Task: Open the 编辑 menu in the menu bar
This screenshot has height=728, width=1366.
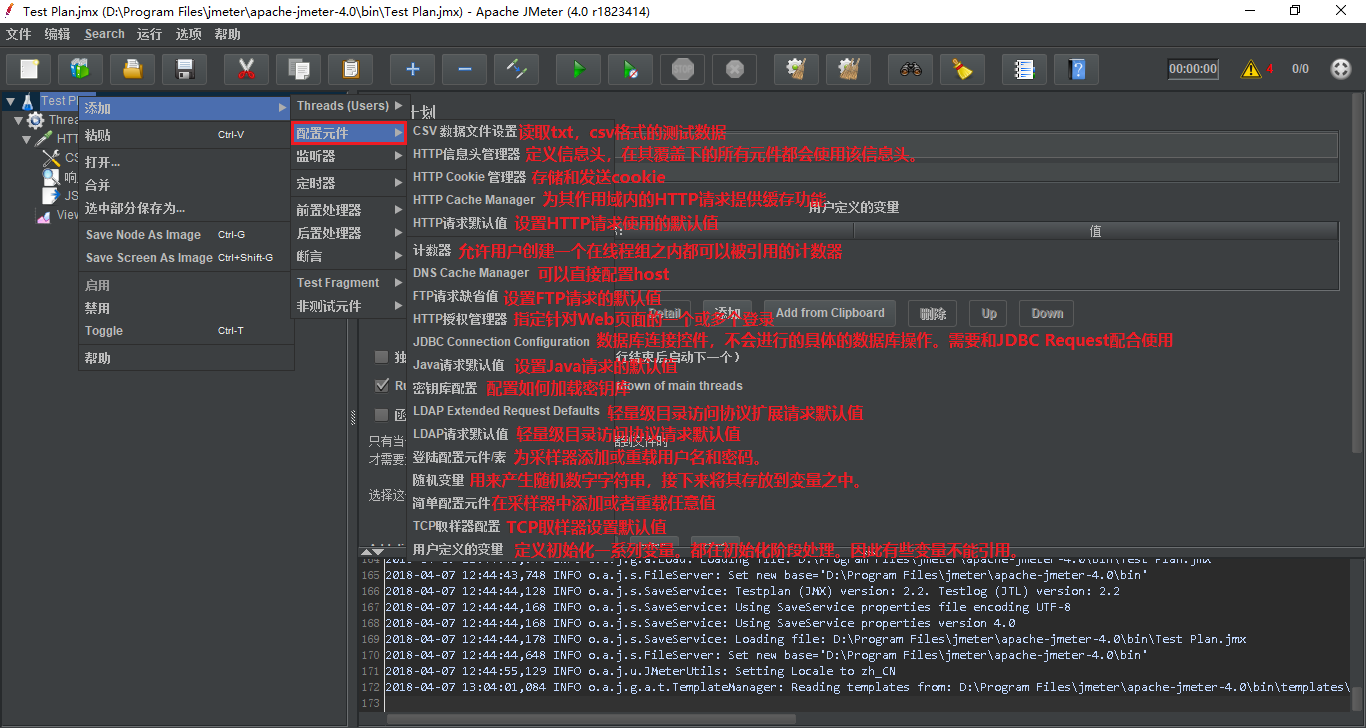Action: click(58, 34)
